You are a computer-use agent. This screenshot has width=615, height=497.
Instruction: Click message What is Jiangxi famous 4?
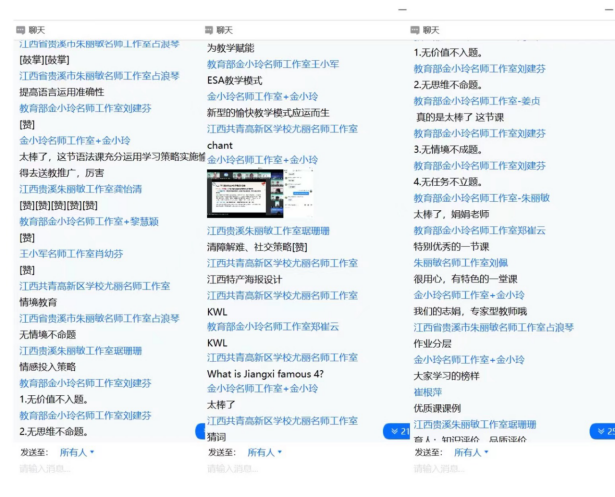pos(265,374)
